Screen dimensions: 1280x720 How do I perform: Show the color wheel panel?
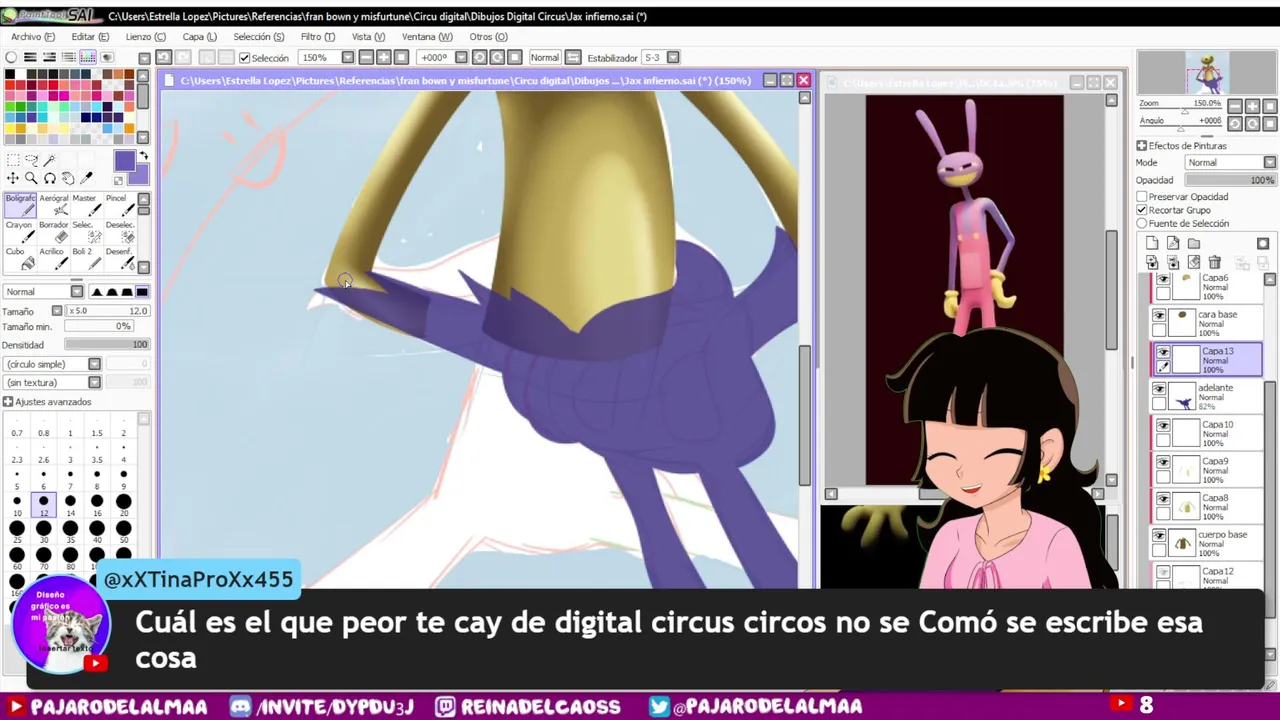coord(11,58)
